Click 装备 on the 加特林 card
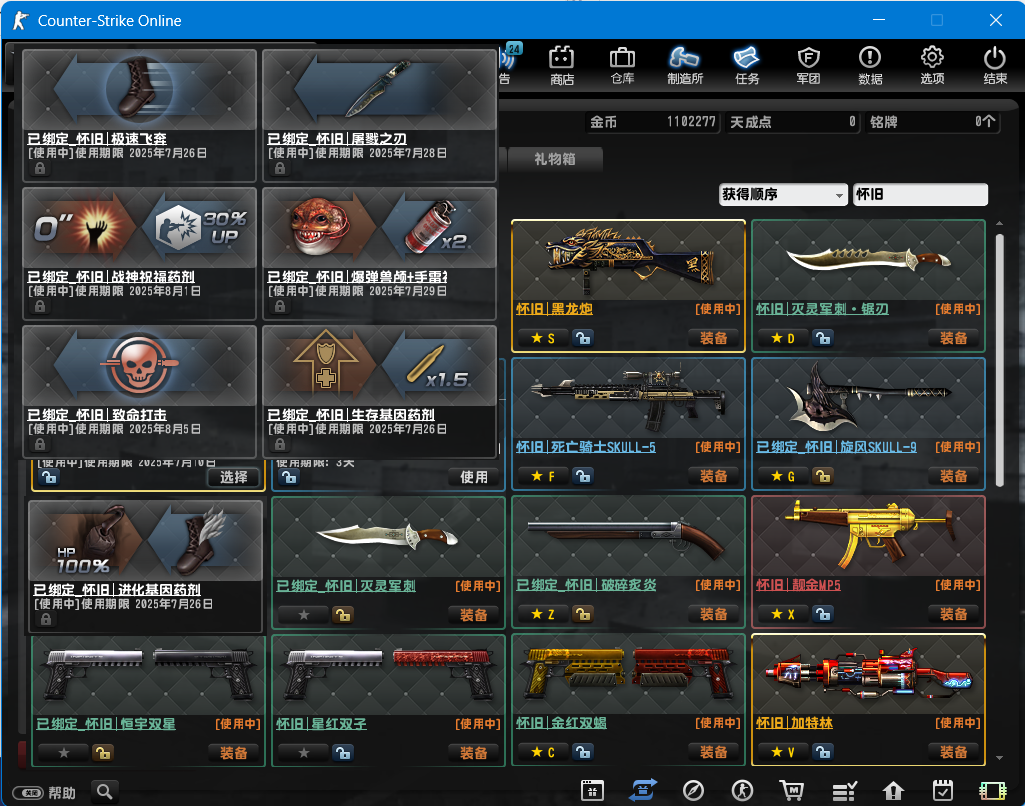 pos(953,752)
